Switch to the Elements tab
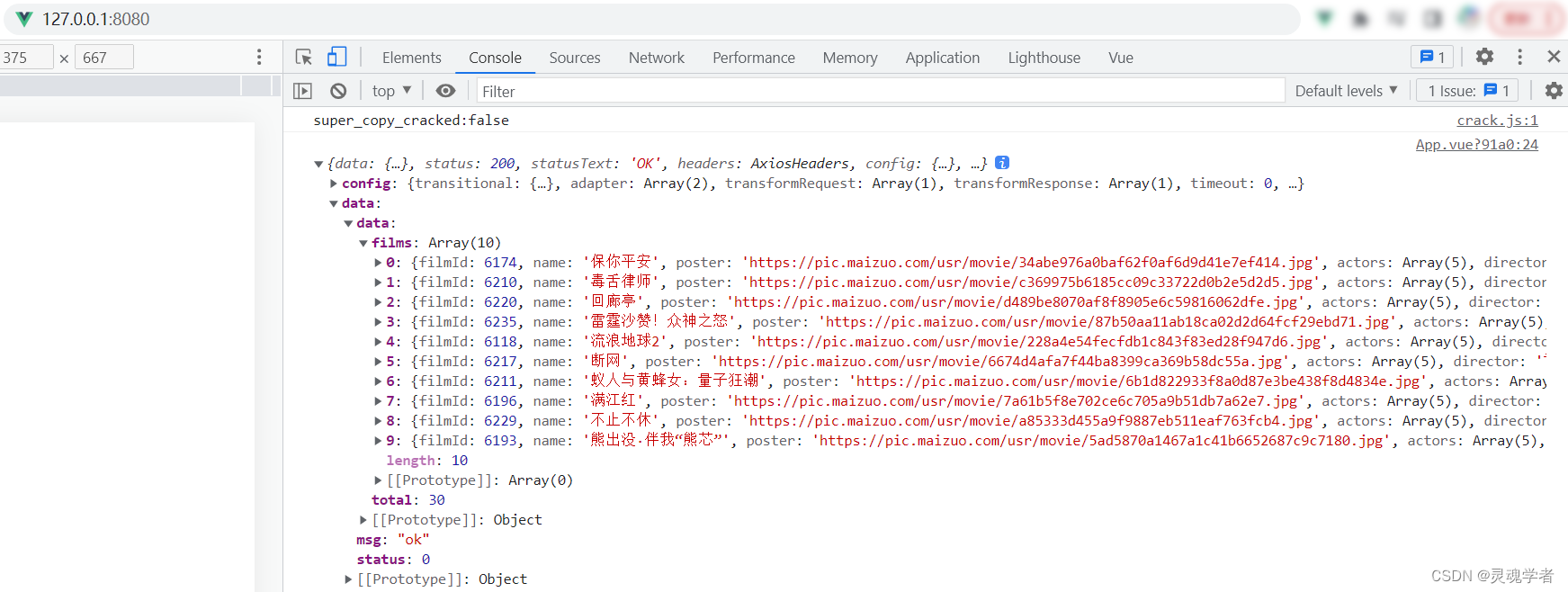The image size is (1568, 592). pos(412,58)
